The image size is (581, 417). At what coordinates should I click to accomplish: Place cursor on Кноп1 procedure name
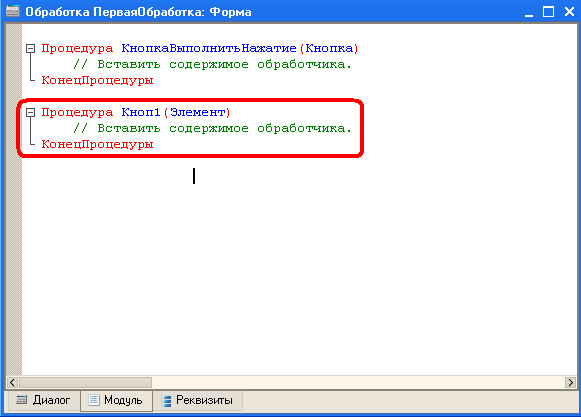(141, 112)
